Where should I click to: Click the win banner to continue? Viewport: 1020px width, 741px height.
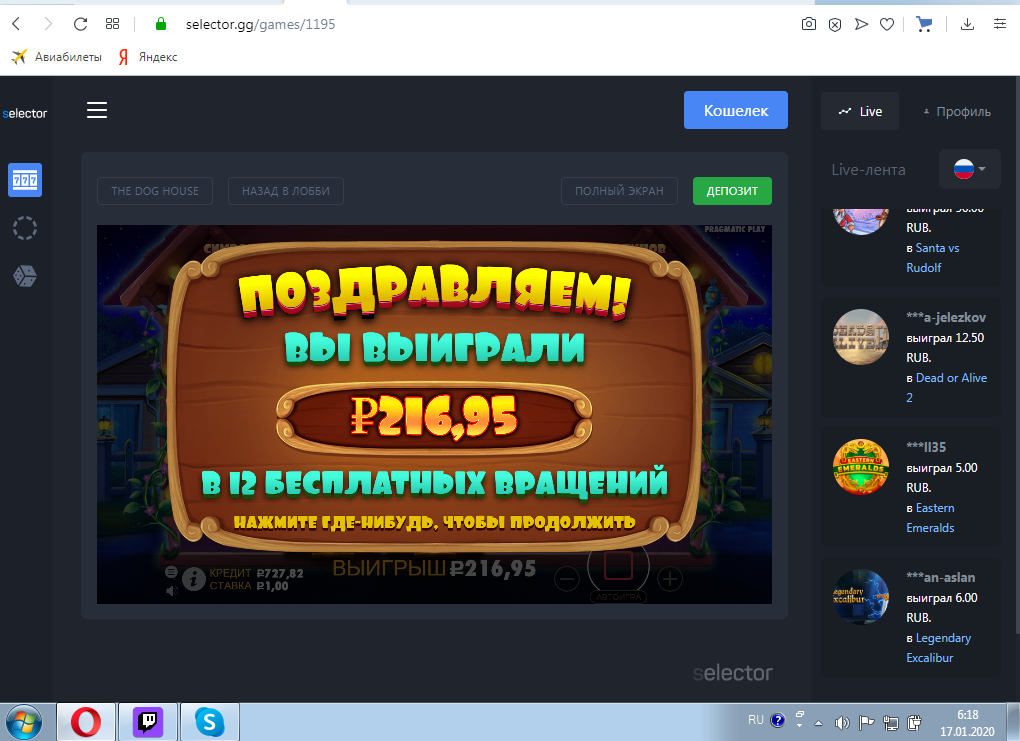(434, 397)
